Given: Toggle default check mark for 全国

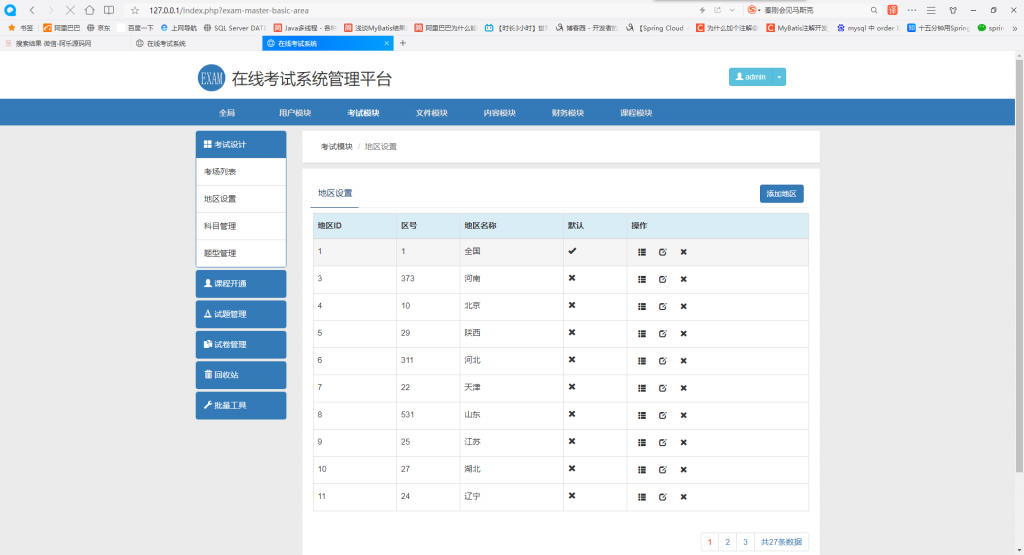Looking at the screenshot, I should click(572, 251).
